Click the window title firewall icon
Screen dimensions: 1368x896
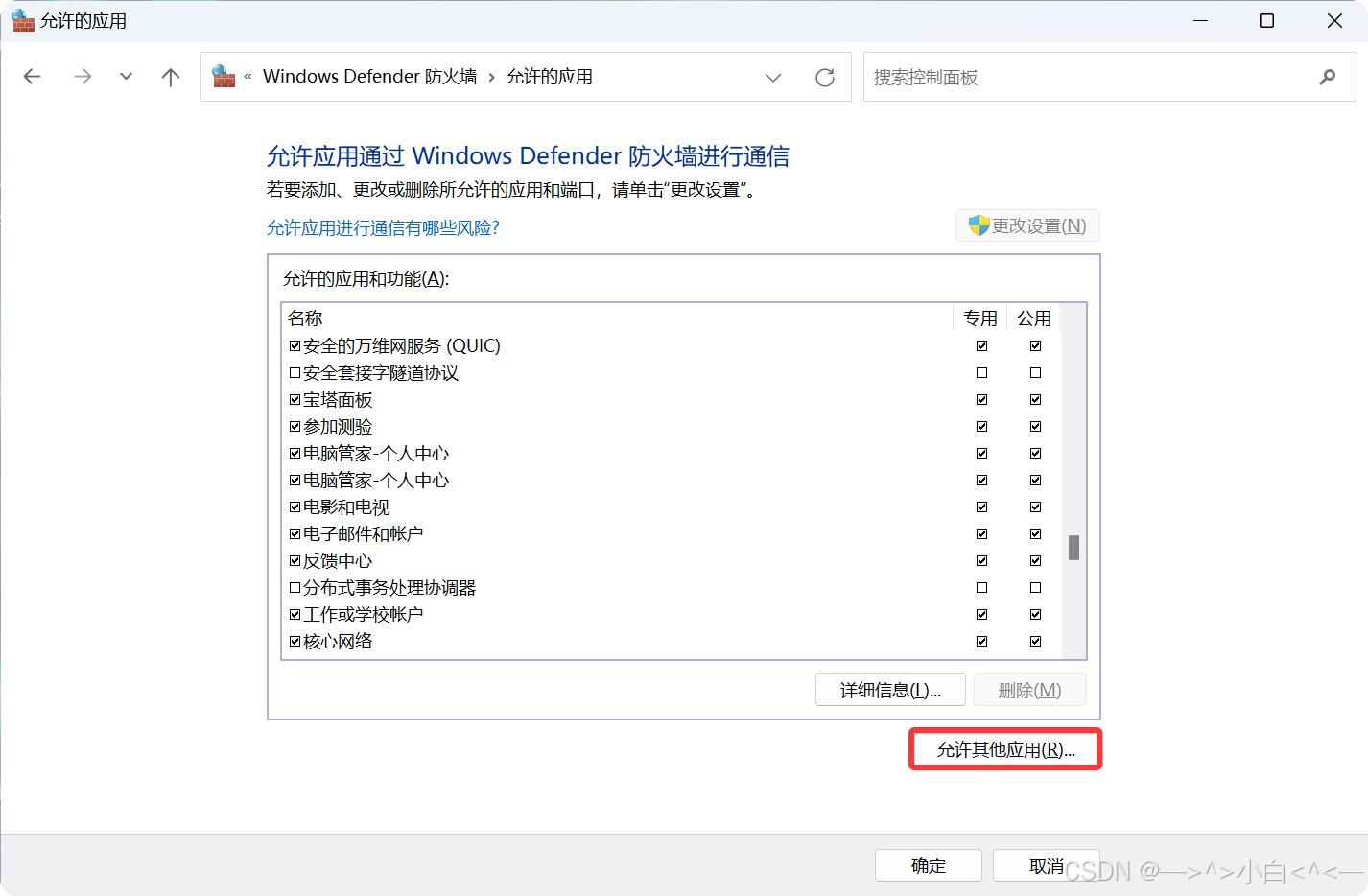23,20
